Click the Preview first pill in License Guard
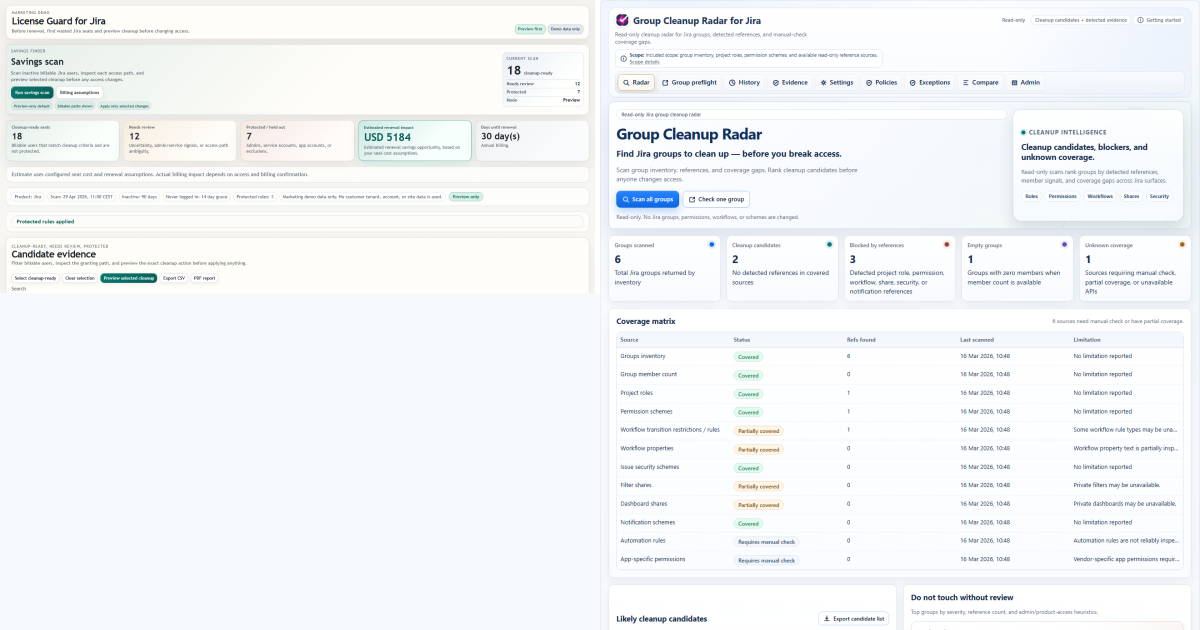 (530, 29)
